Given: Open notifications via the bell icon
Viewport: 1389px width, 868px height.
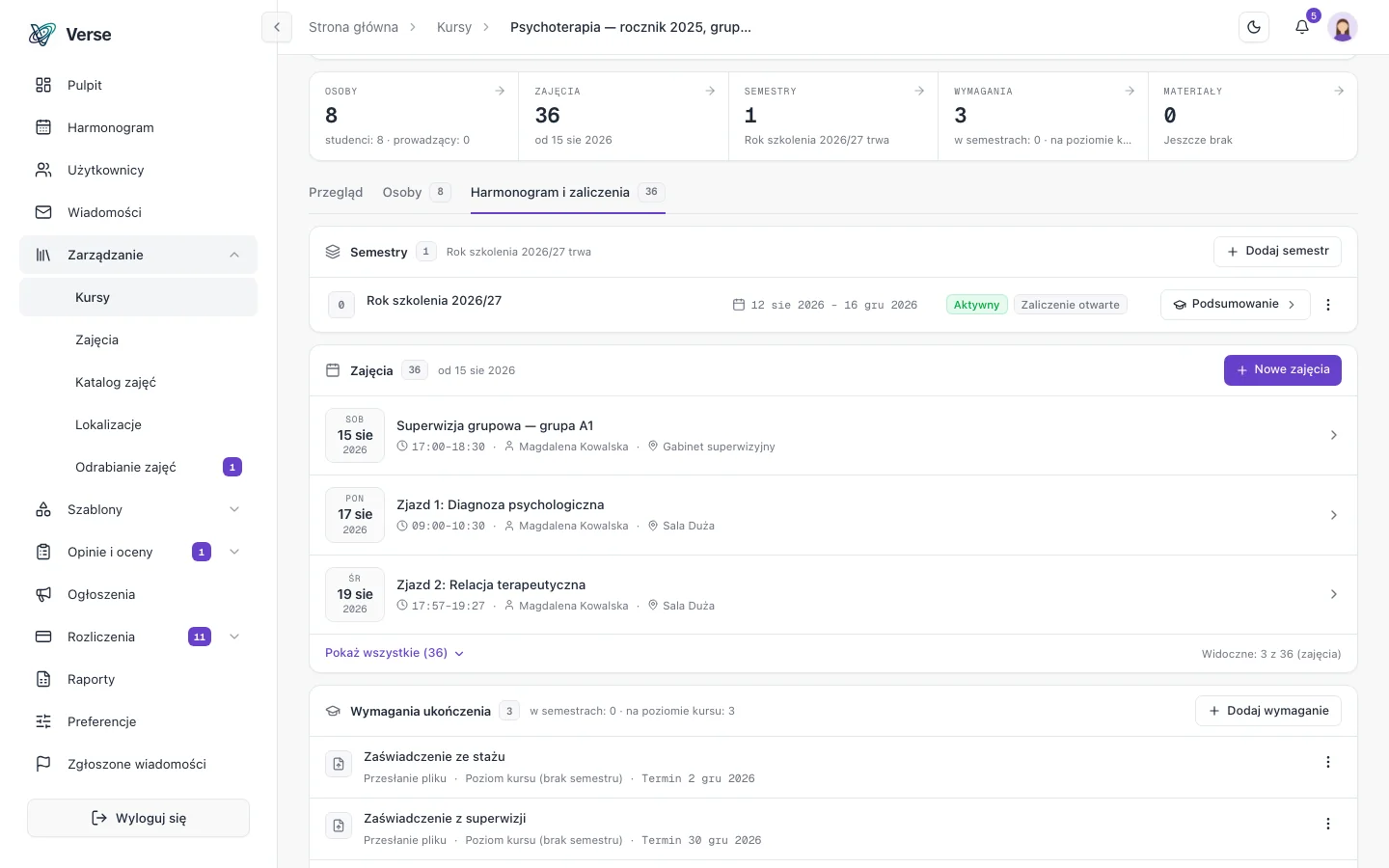Looking at the screenshot, I should [1302, 27].
